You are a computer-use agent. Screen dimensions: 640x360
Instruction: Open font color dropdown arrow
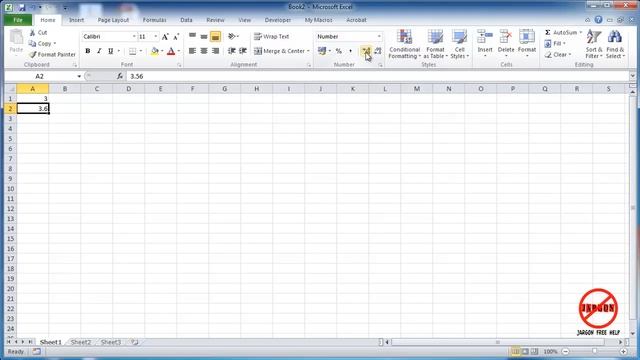pyautogui.click(x=179, y=51)
